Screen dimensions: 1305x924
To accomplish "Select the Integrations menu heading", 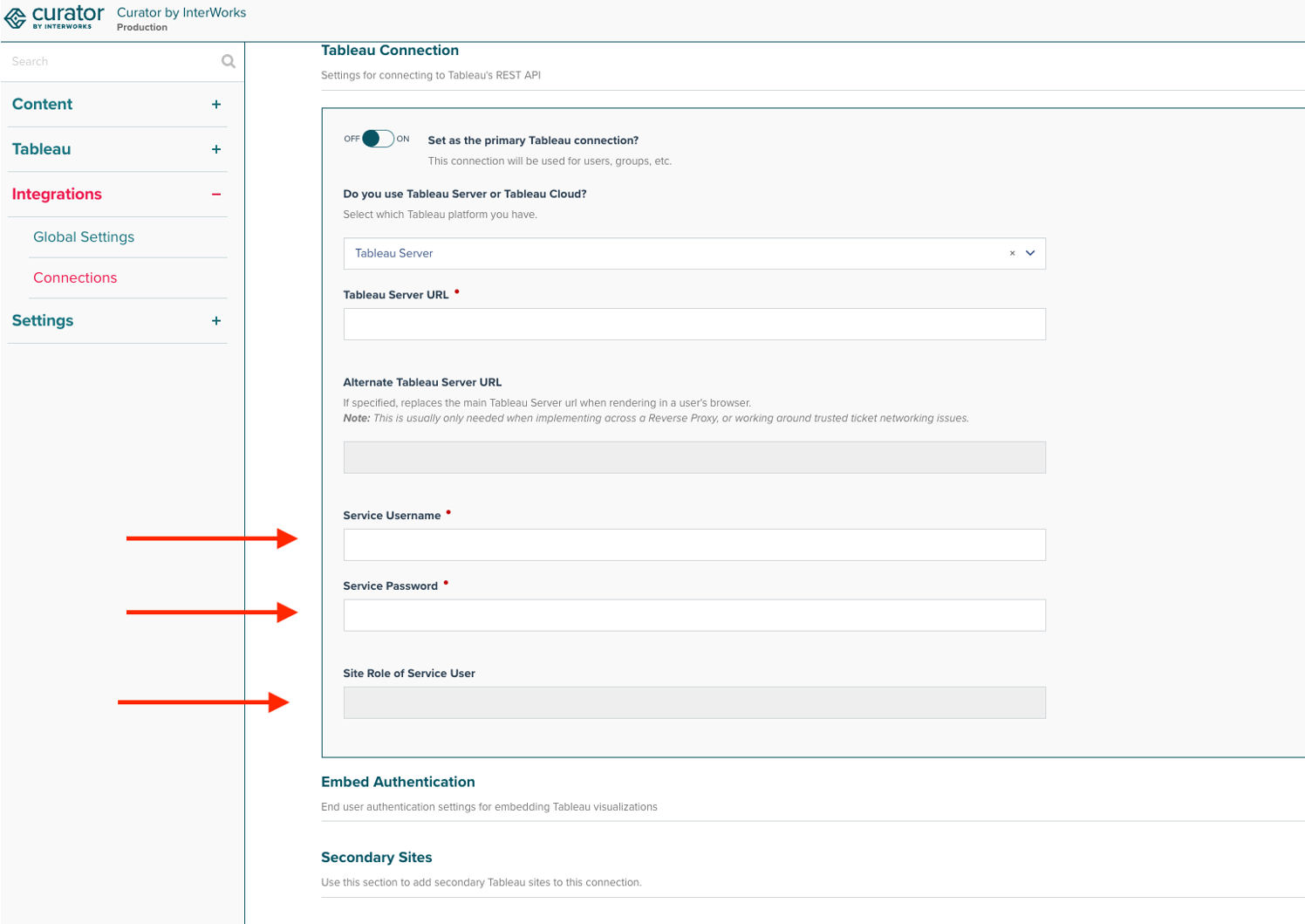I will tap(57, 194).
